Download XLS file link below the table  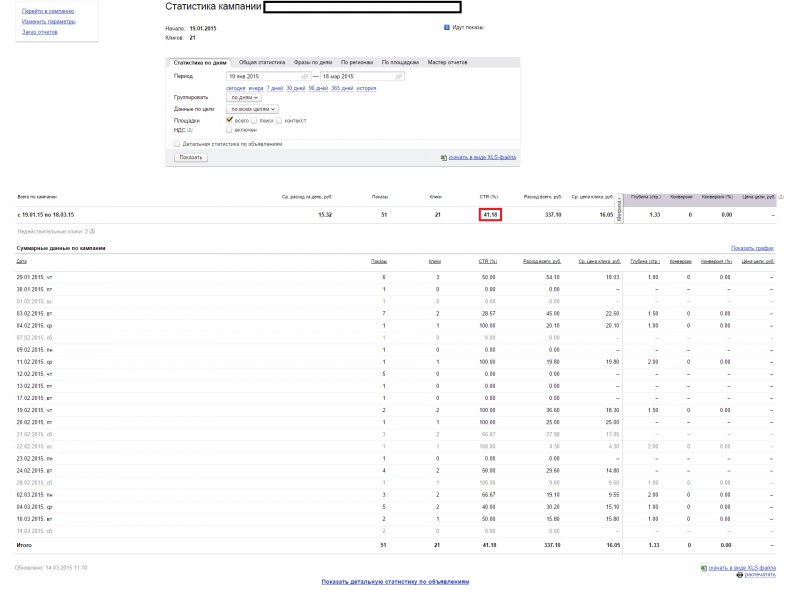pos(742,568)
